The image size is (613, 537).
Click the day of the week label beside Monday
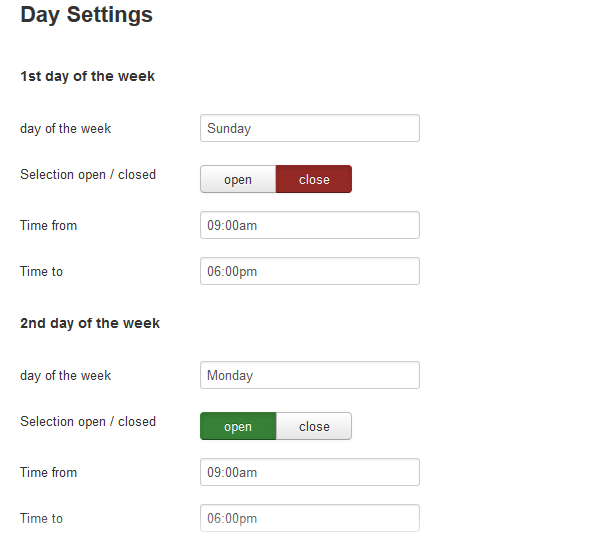66,376
